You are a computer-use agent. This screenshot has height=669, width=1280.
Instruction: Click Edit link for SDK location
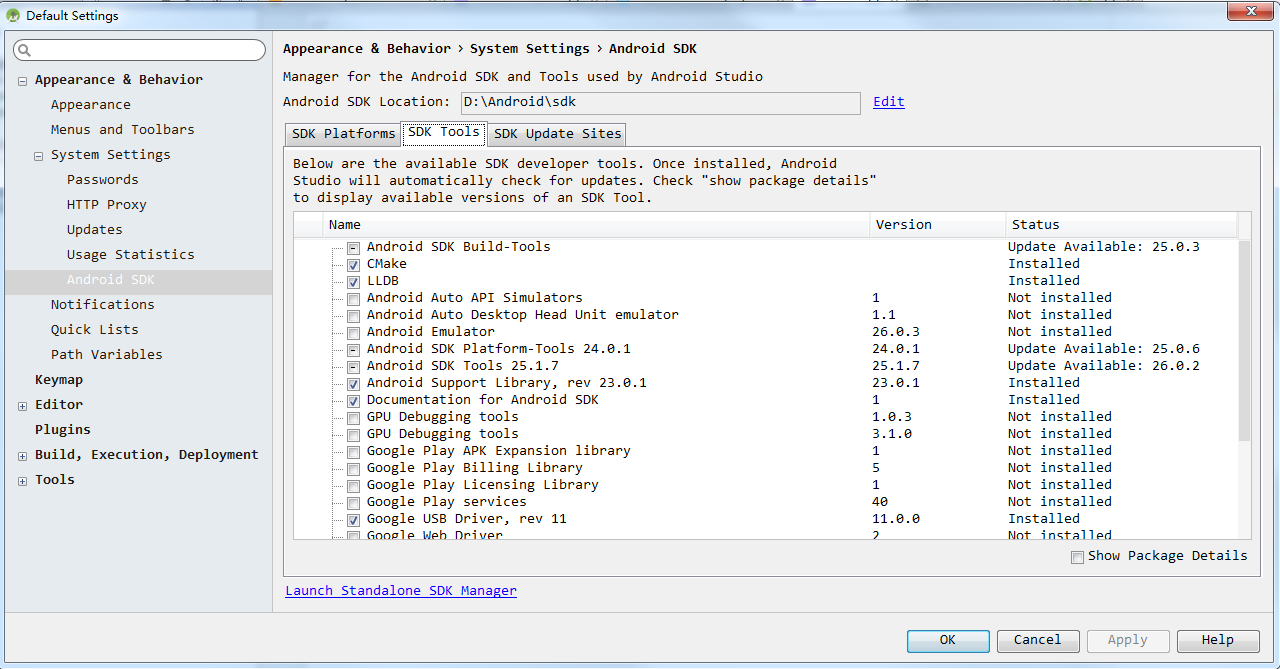pyautogui.click(x=889, y=102)
